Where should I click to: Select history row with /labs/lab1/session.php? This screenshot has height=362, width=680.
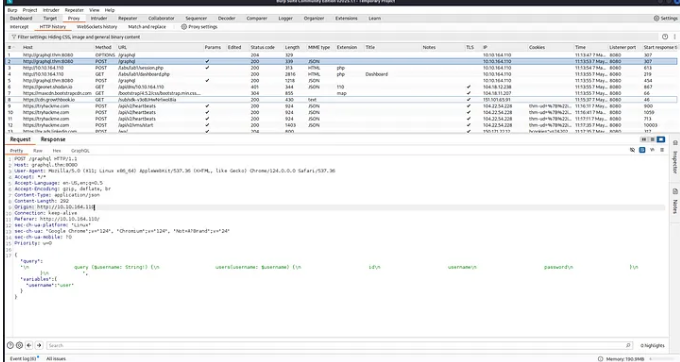(x=341, y=68)
